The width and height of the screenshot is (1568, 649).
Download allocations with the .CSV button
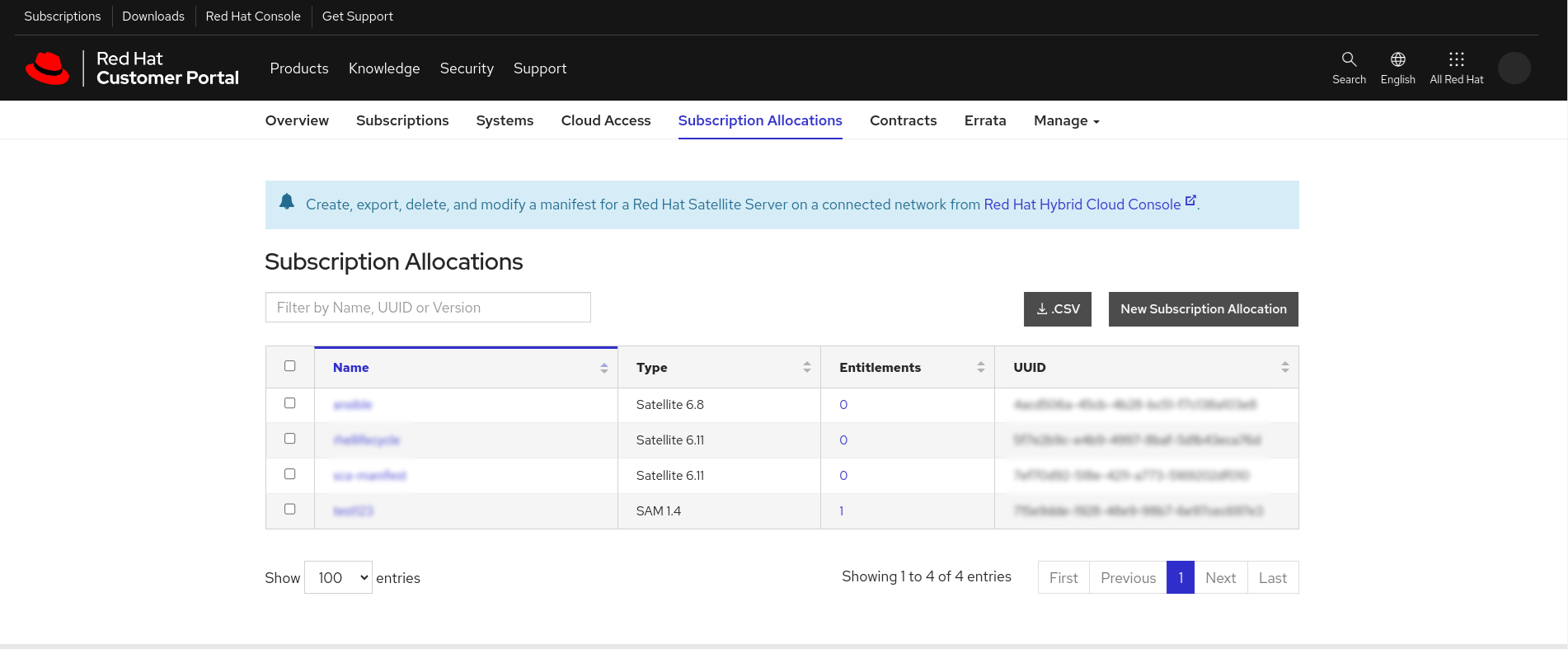point(1057,309)
